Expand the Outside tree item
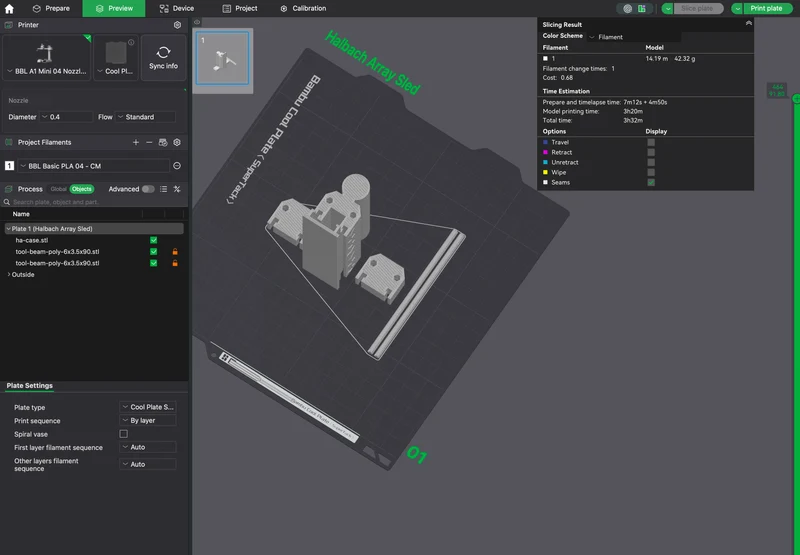 (9, 274)
